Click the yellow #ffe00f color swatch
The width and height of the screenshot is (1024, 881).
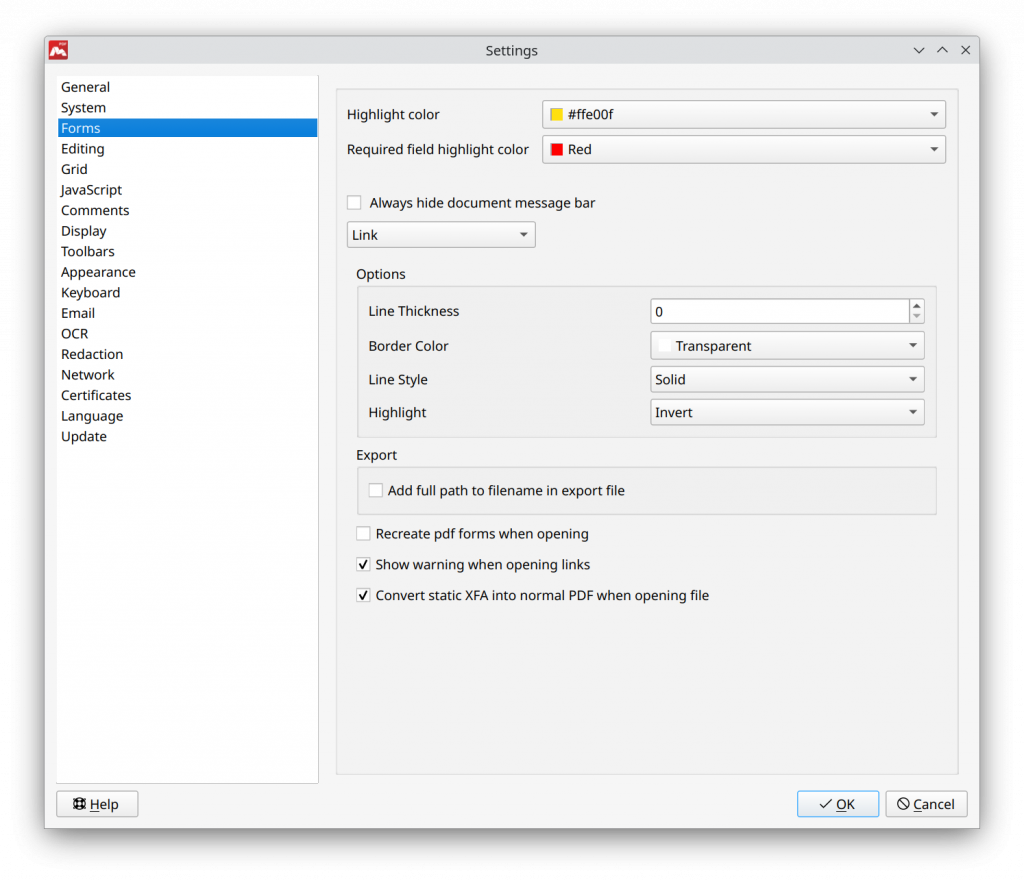[x=556, y=114]
